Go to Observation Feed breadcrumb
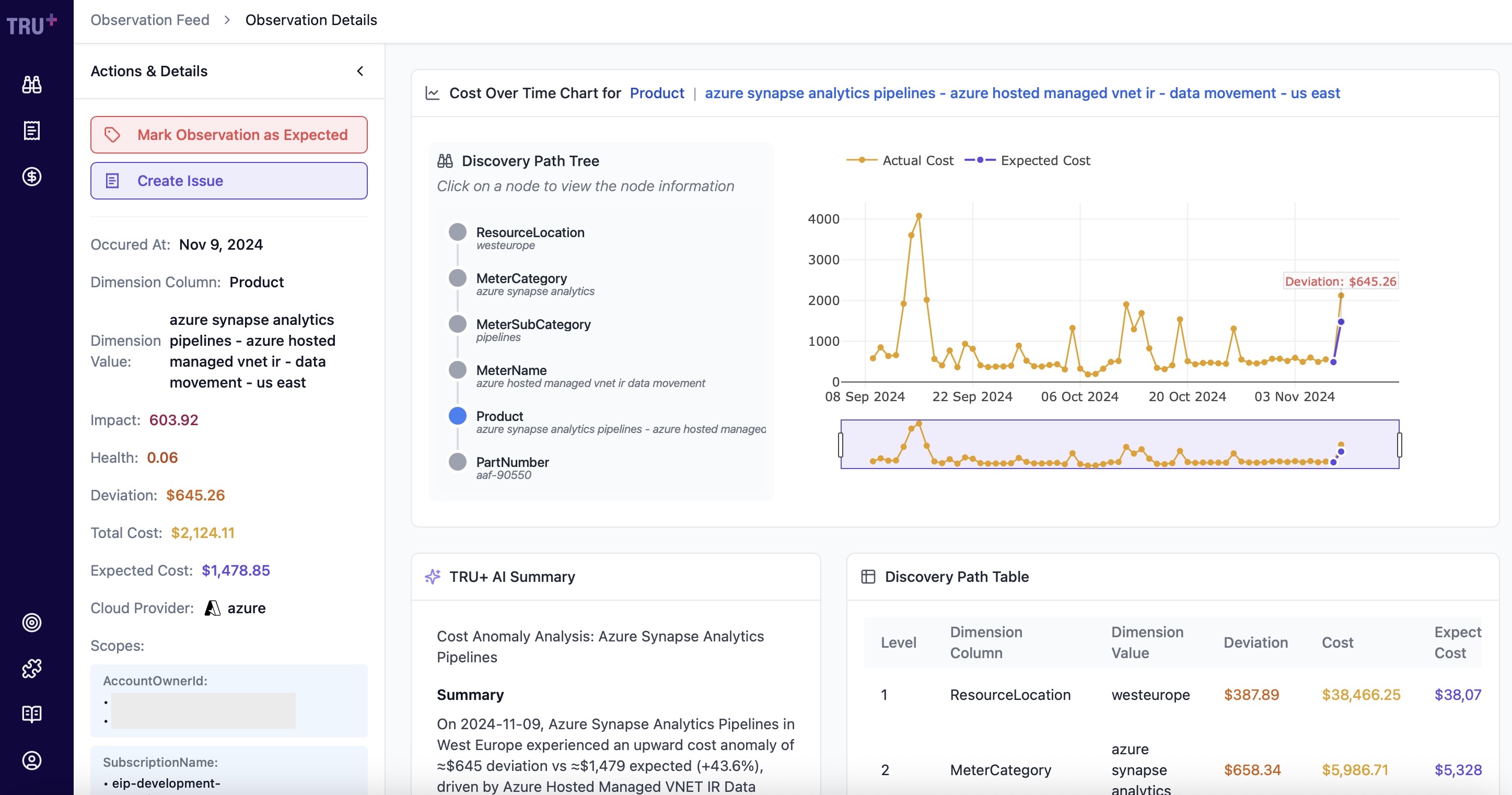 pyautogui.click(x=149, y=20)
